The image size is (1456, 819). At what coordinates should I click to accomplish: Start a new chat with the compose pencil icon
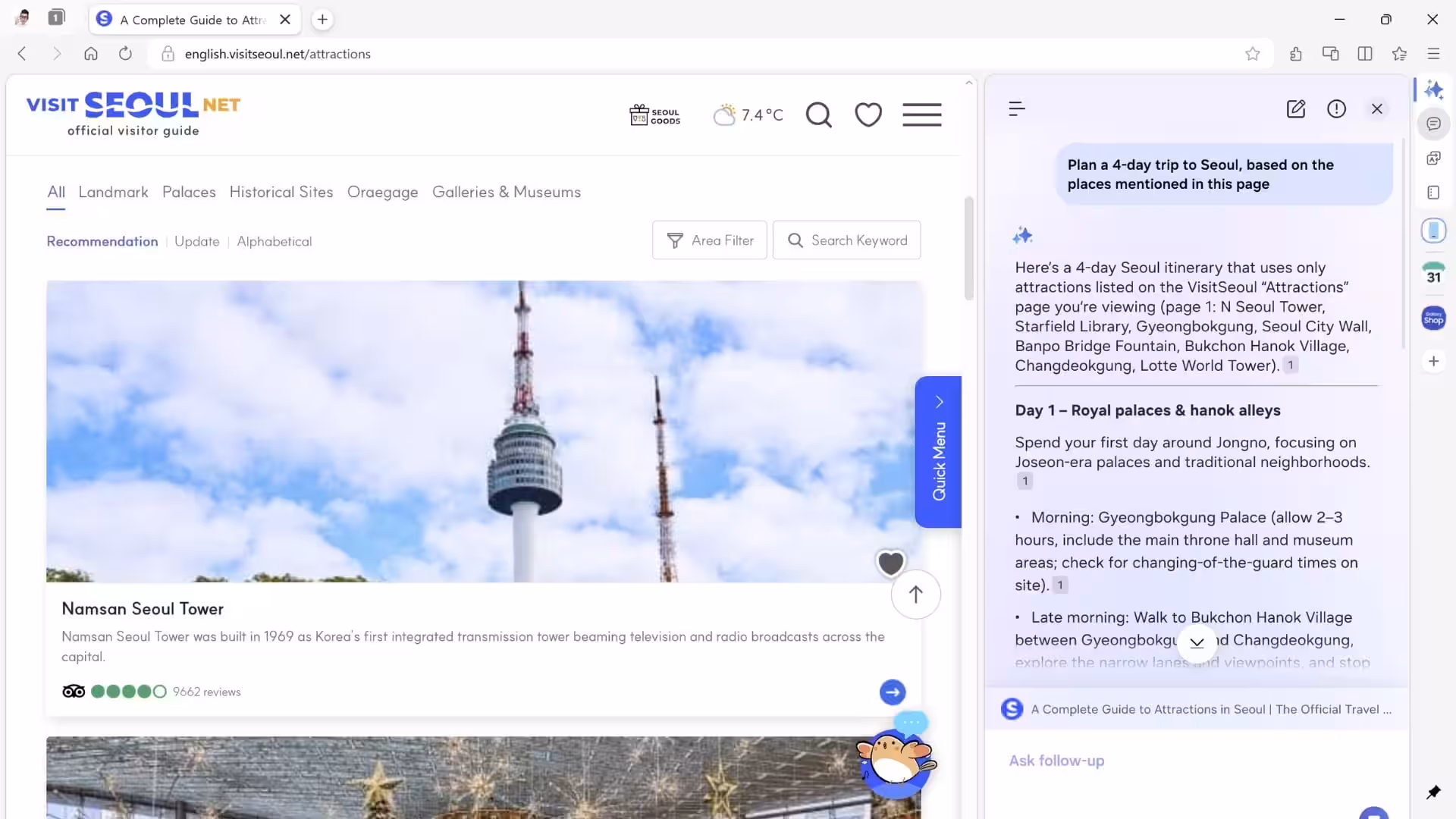(x=1296, y=109)
